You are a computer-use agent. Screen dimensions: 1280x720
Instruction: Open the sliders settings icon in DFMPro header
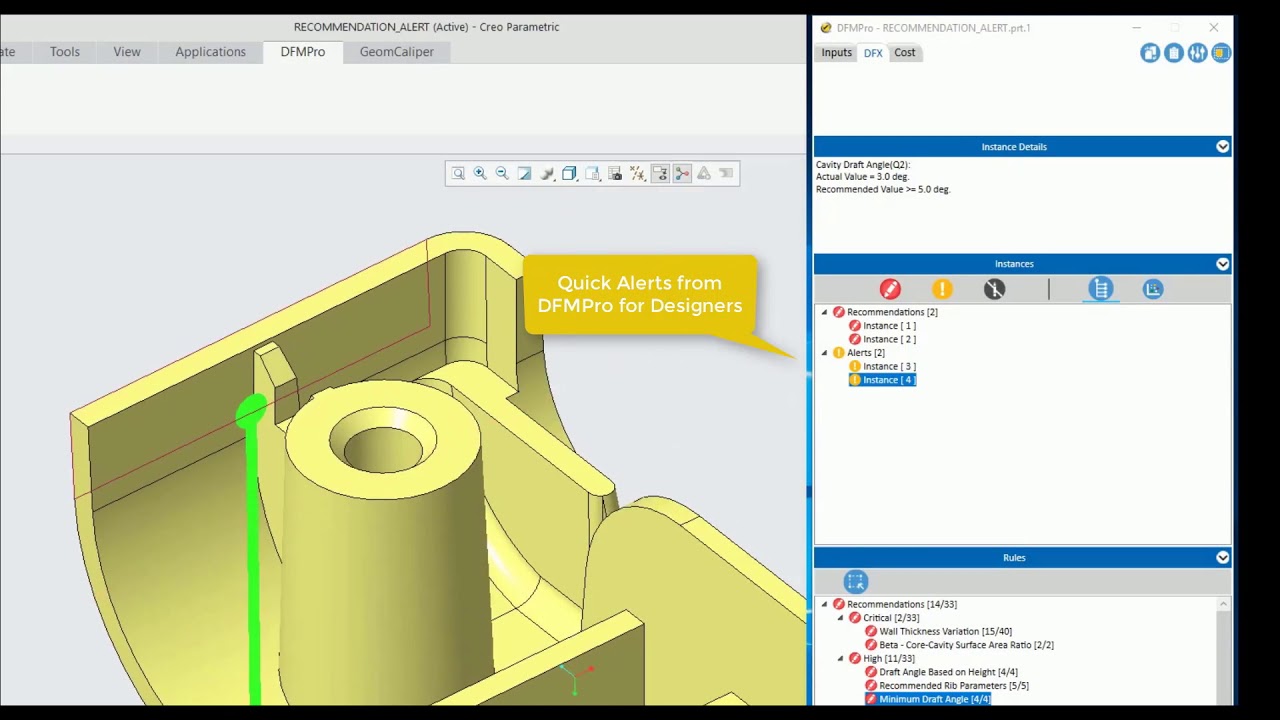click(1198, 53)
